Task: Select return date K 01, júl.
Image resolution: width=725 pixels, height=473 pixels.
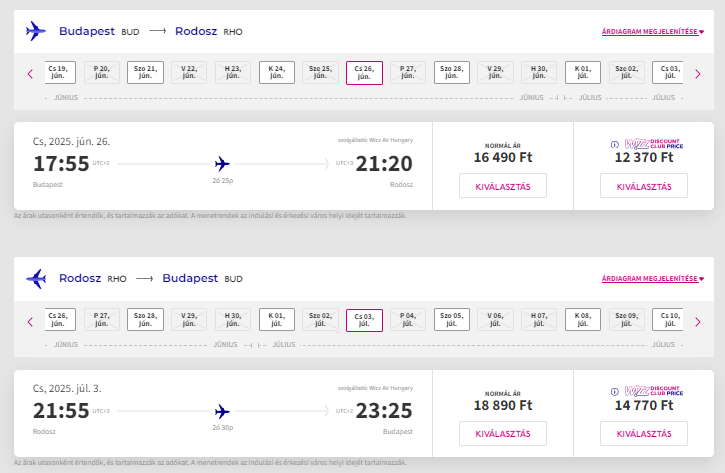Action: click(x=276, y=319)
